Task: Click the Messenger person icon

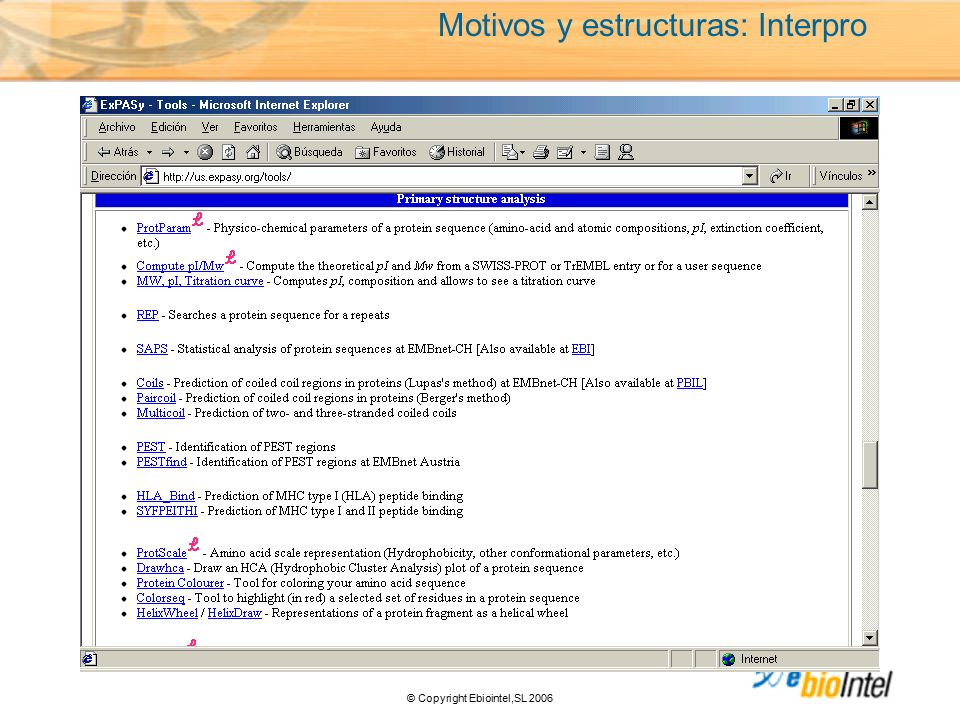Action: click(x=626, y=152)
